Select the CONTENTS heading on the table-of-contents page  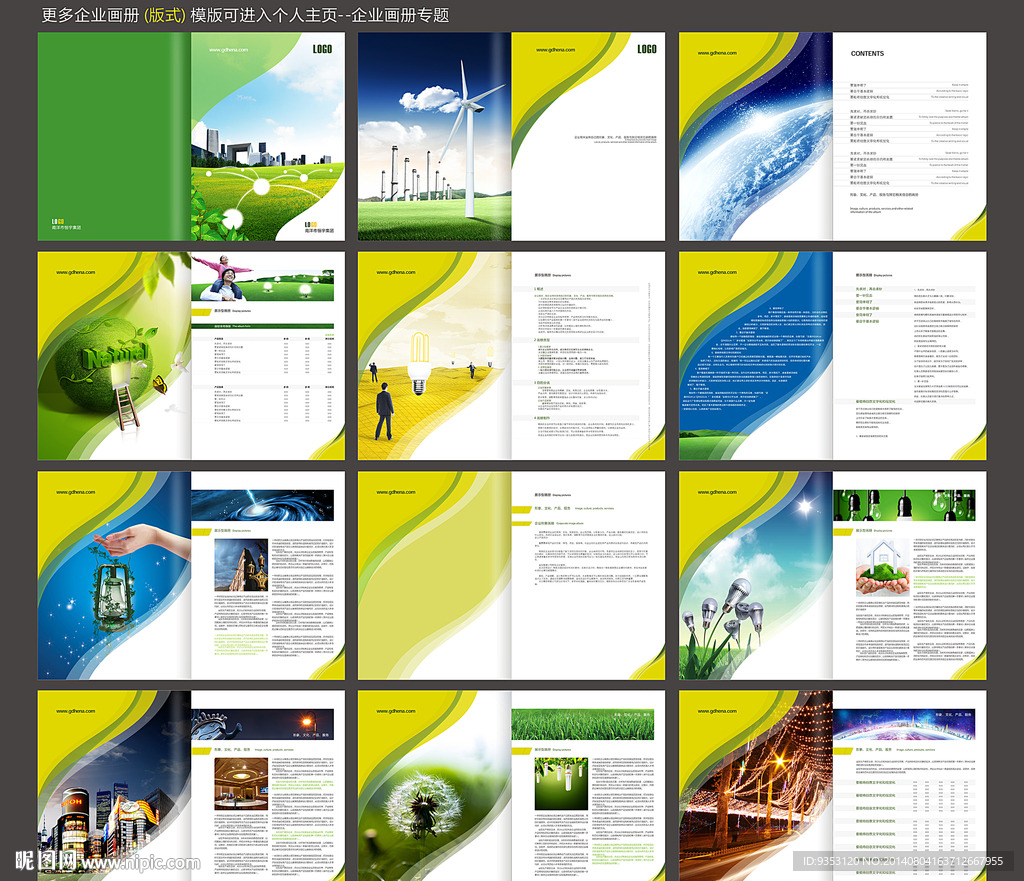click(x=867, y=54)
